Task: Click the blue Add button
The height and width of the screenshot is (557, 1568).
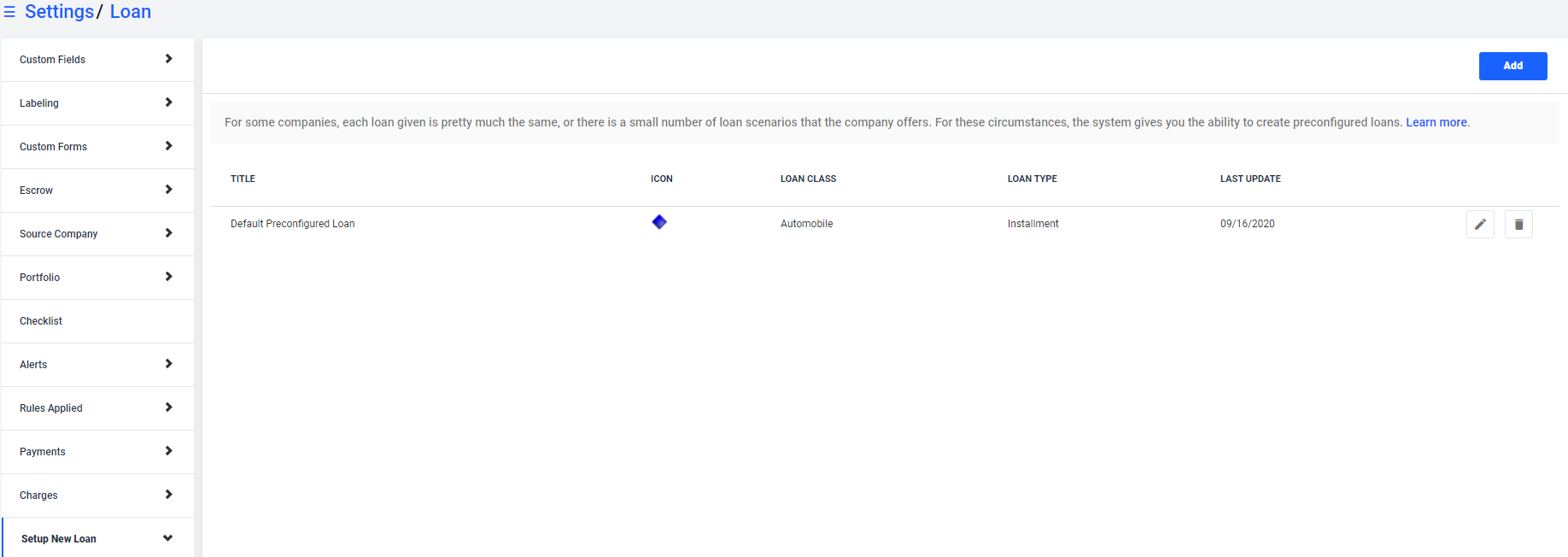Action: pyautogui.click(x=1512, y=66)
